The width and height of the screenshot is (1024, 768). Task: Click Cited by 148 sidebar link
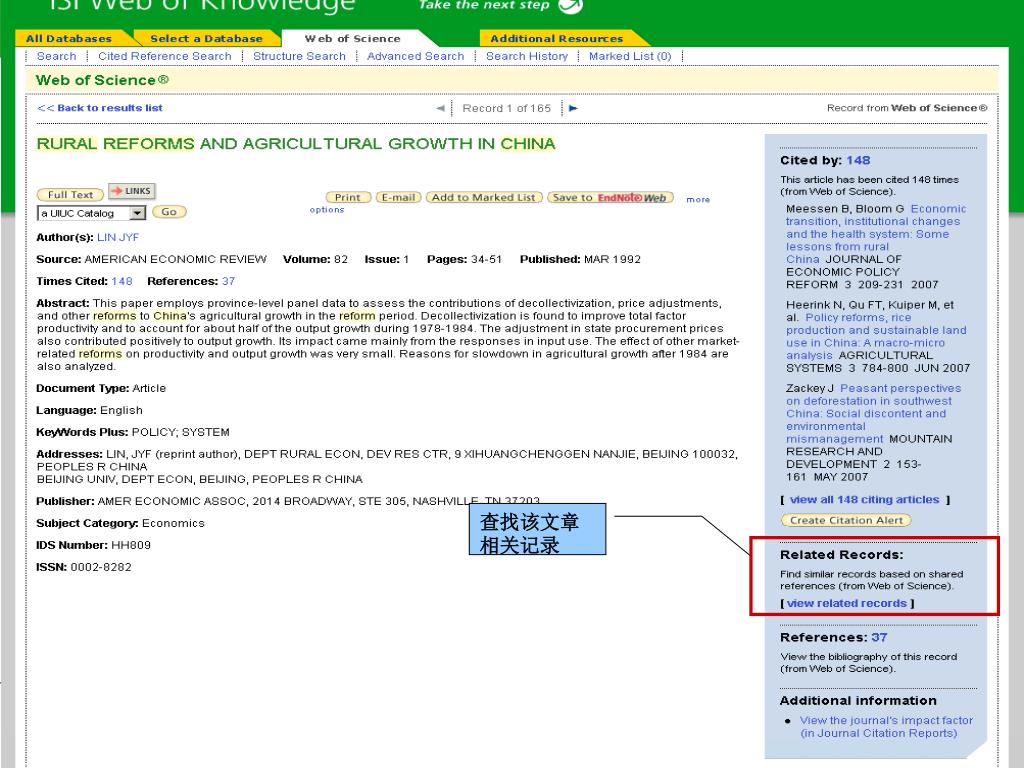click(858, 161)
